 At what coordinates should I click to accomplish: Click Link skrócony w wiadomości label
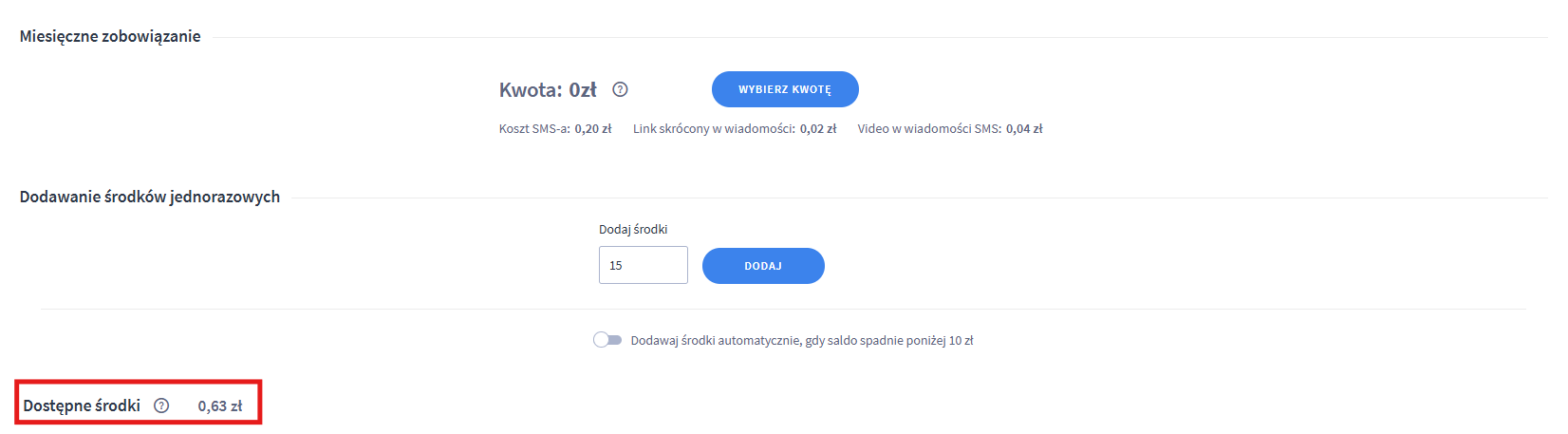(714, 129)
